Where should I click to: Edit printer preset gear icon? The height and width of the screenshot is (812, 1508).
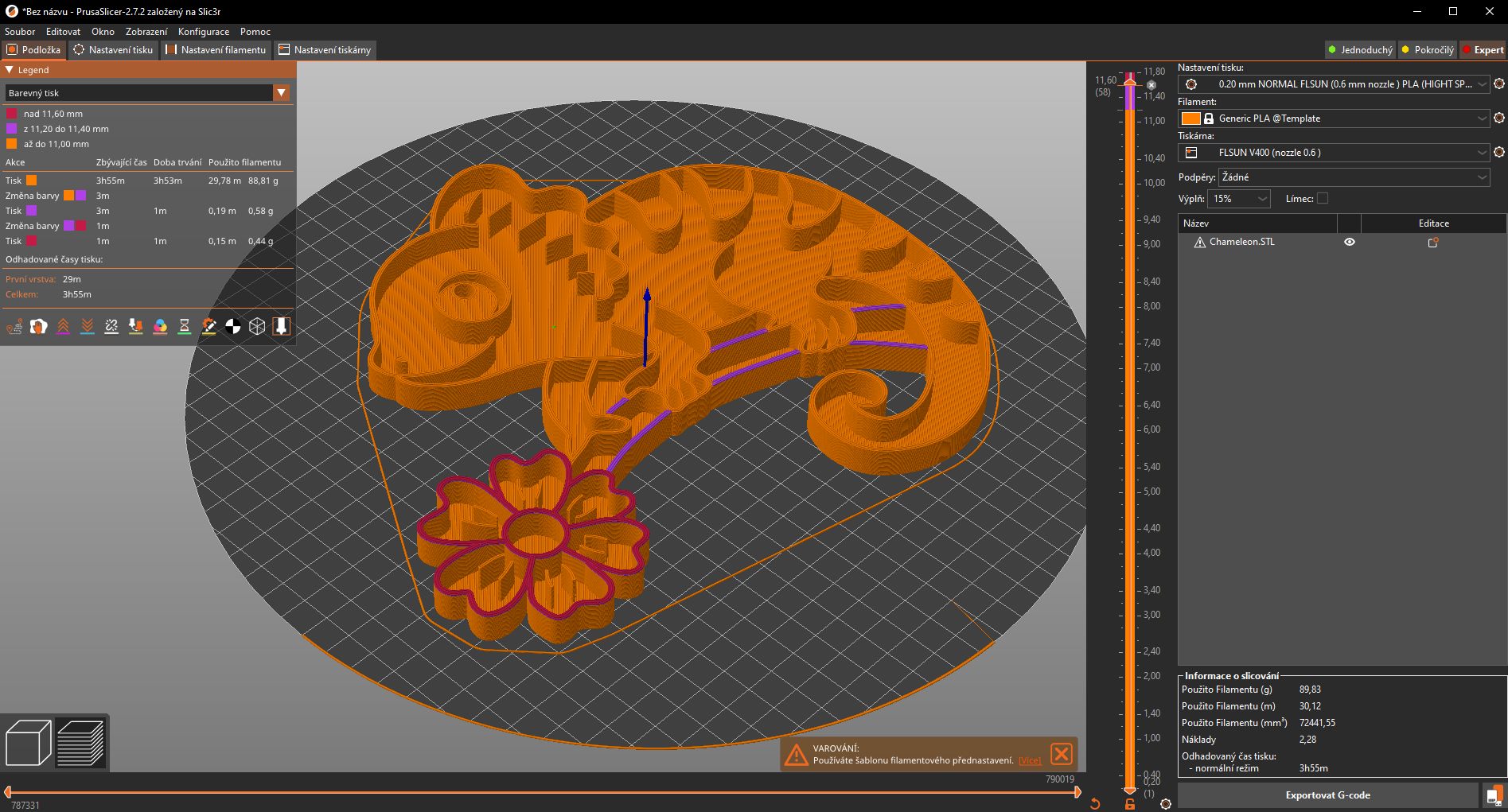[1499, 152]
